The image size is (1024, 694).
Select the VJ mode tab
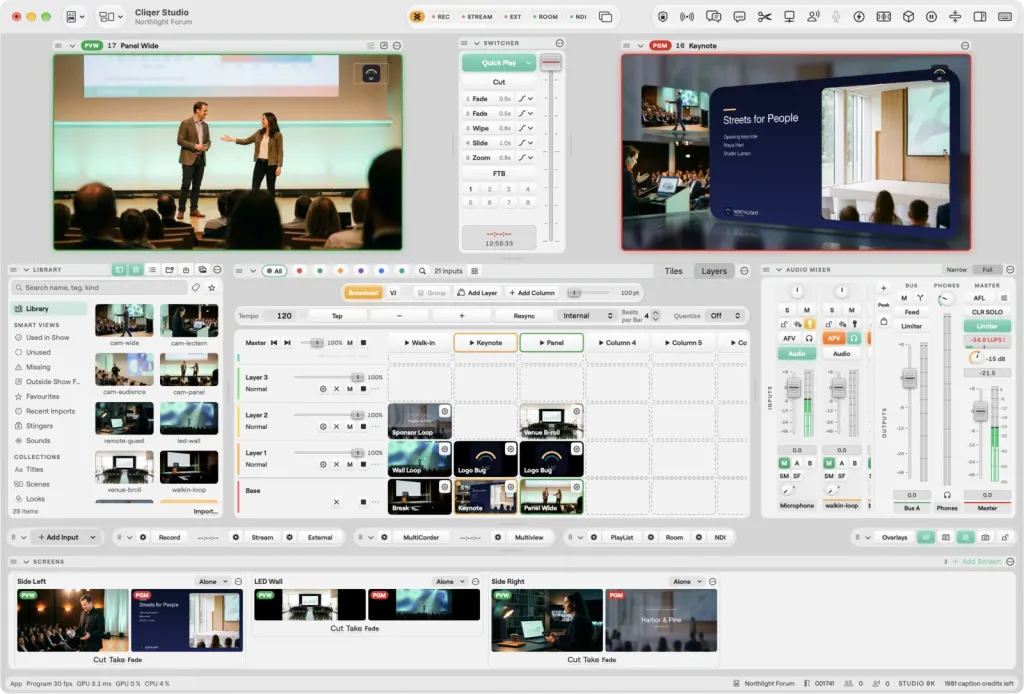pos(393,293)
